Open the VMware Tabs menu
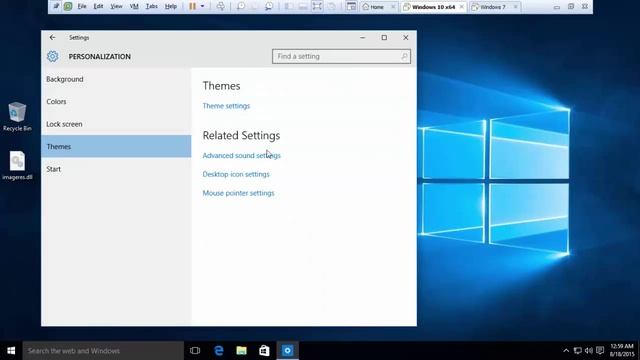Screen dimensions: 640x360 tap(152, 7)
